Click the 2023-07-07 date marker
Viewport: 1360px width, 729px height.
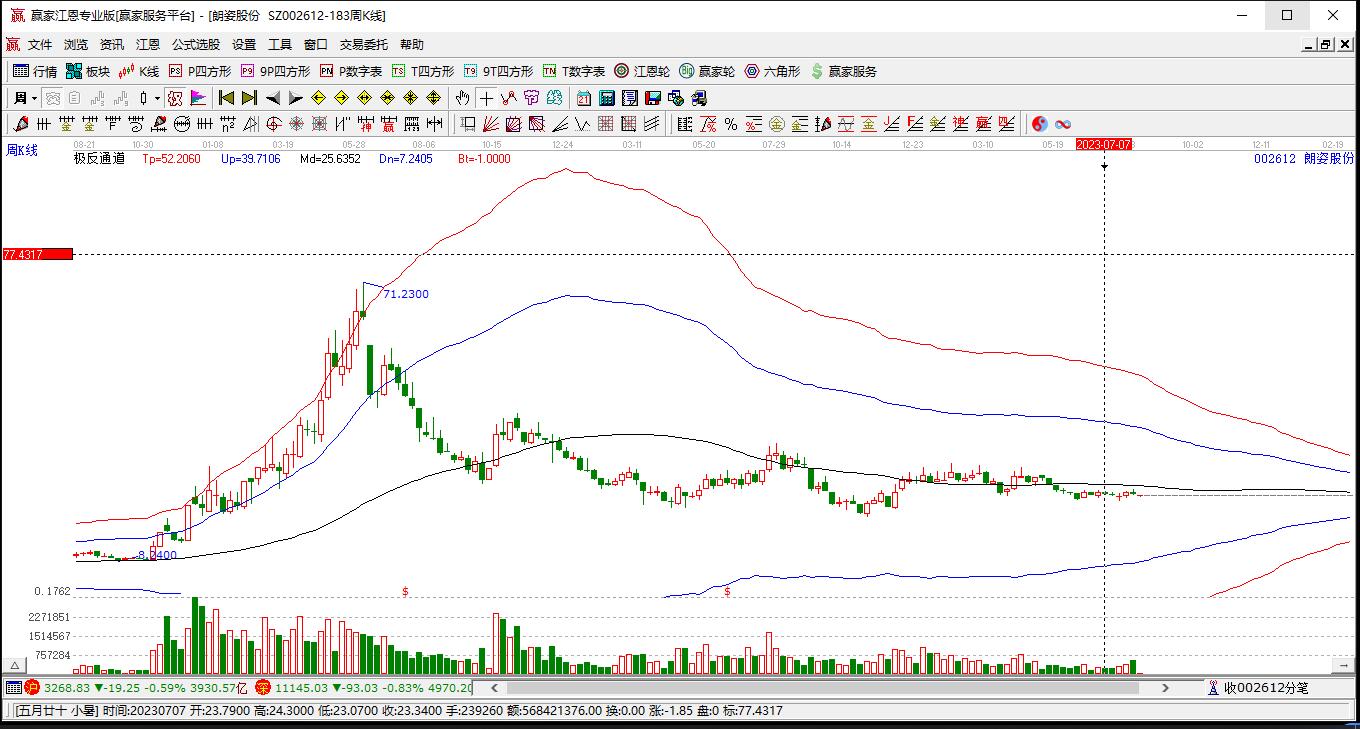(1104, 144)
